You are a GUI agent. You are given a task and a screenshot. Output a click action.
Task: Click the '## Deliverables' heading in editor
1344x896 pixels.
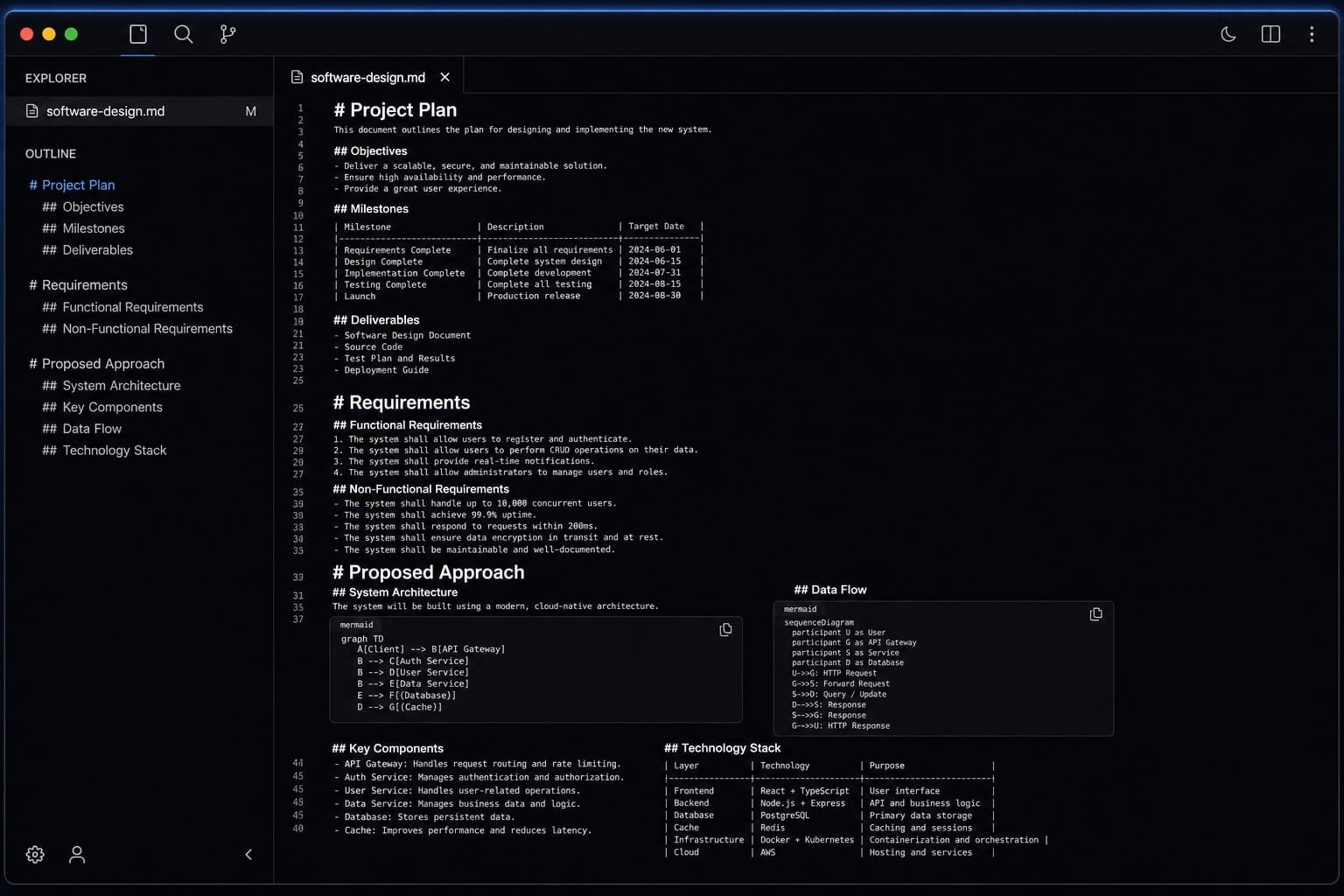pos(376,320)
